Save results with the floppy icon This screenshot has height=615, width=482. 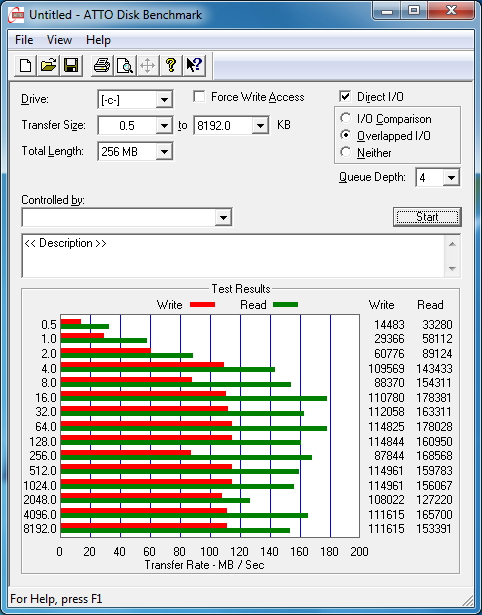click(71, 66)
